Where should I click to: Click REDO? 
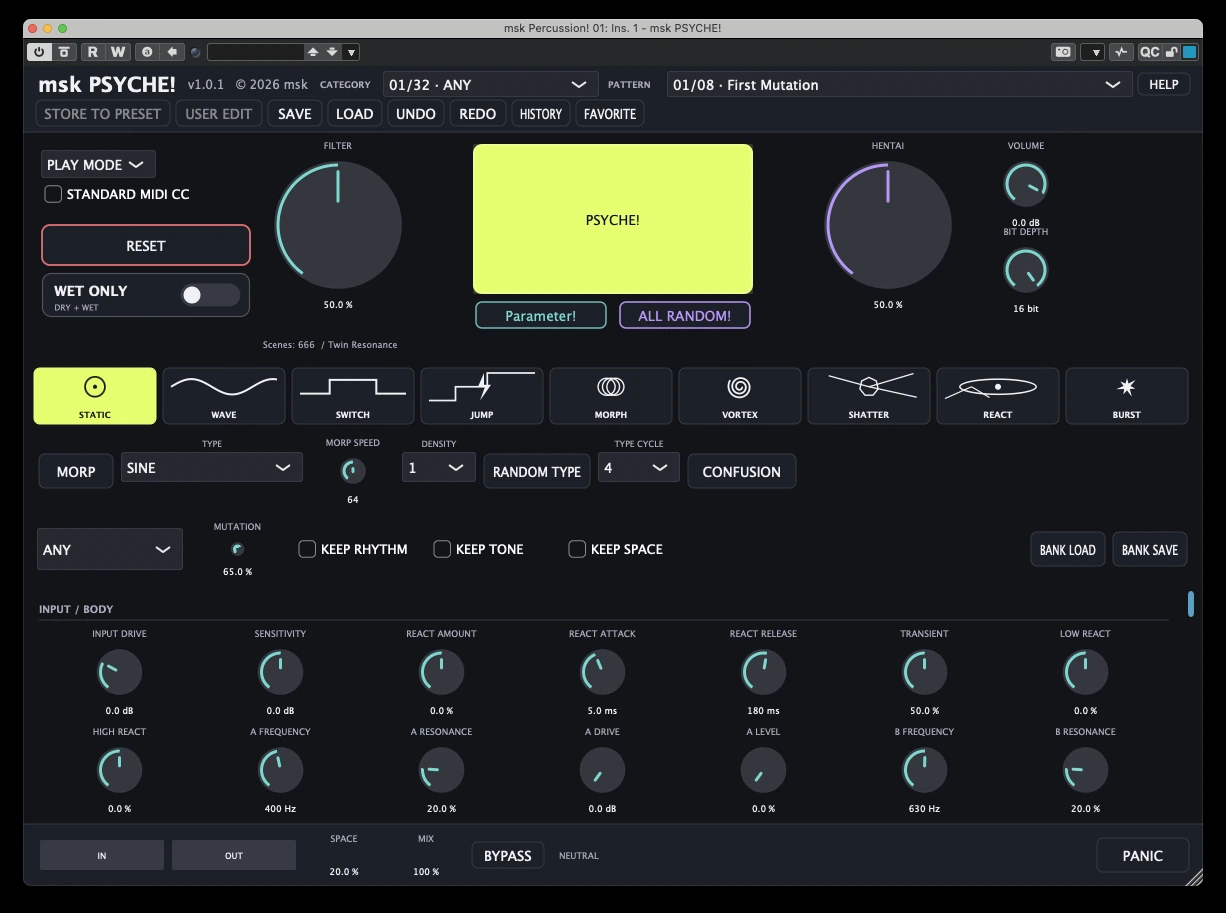[478, 114]
